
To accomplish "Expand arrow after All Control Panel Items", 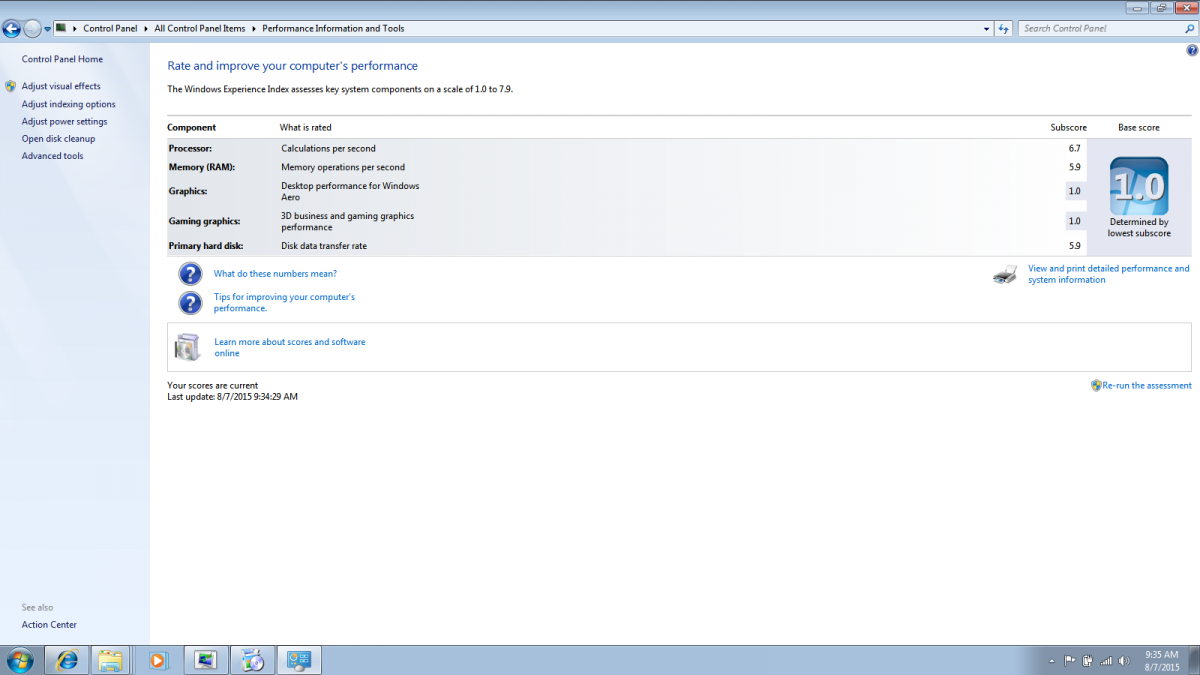I will point(254,29).
